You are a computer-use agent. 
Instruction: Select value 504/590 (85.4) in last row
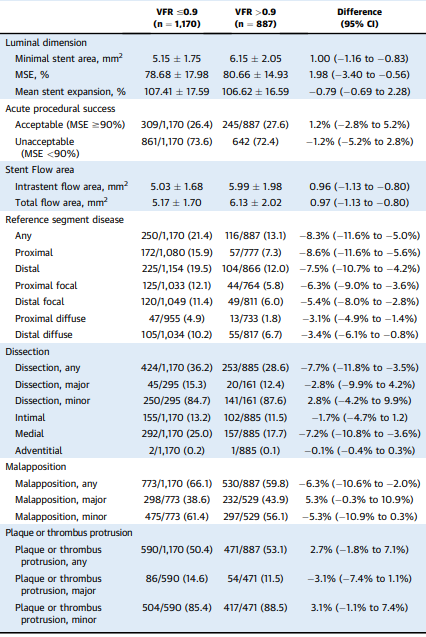pos(177,608)
